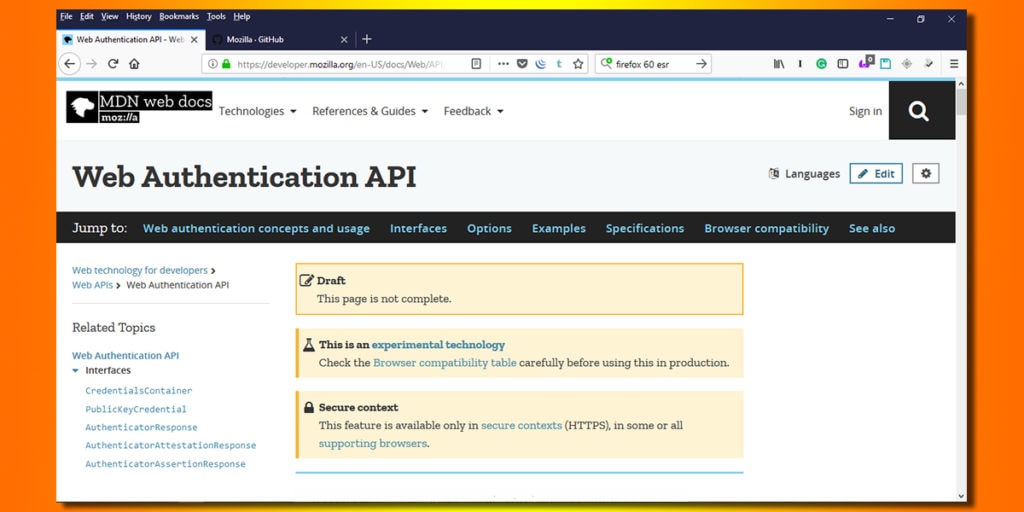Open the Library bookshelf icon

pyautogui.click(x=778, y=64)
